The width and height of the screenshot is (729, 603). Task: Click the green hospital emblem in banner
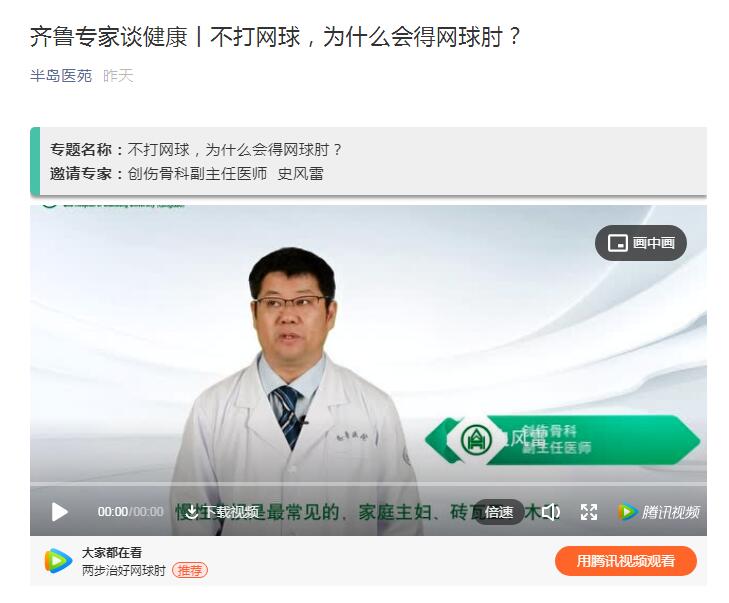point(476,440)
